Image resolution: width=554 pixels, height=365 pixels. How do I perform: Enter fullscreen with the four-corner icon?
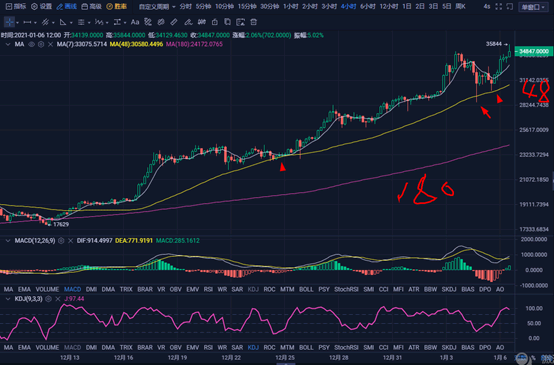coord(499,6)
